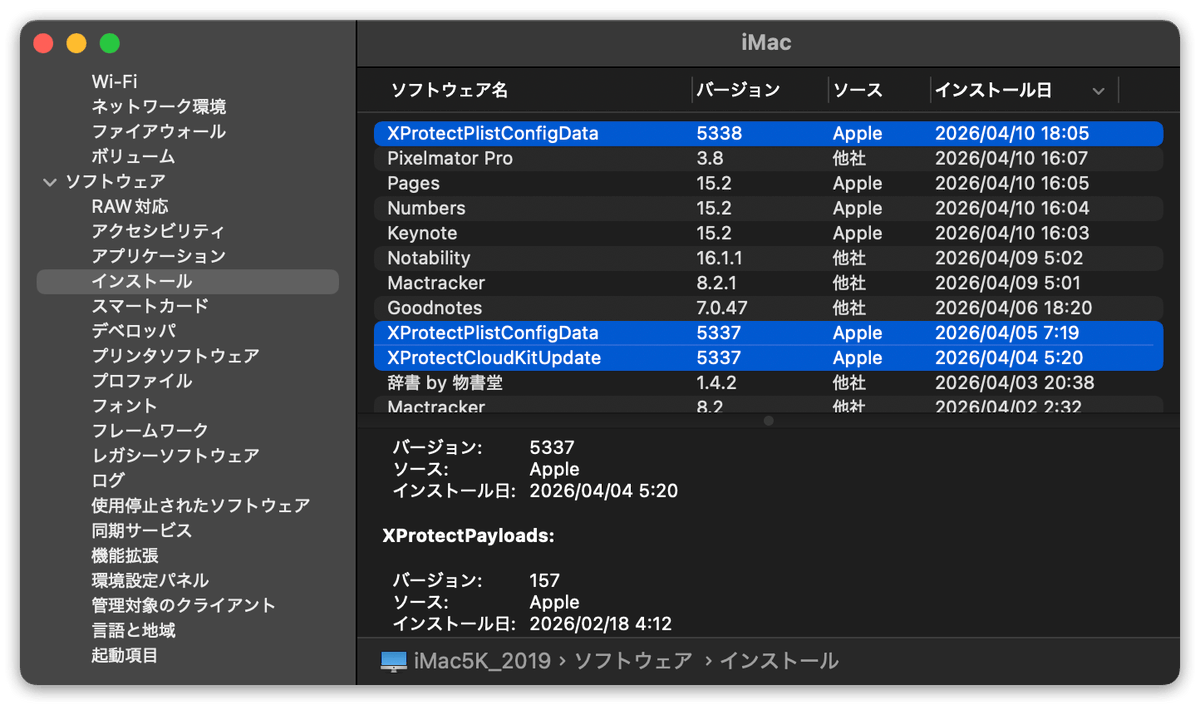Click the XProtectPayloads: heading in detail pane
1200x705 pixels.
click(x=468, y=536)
